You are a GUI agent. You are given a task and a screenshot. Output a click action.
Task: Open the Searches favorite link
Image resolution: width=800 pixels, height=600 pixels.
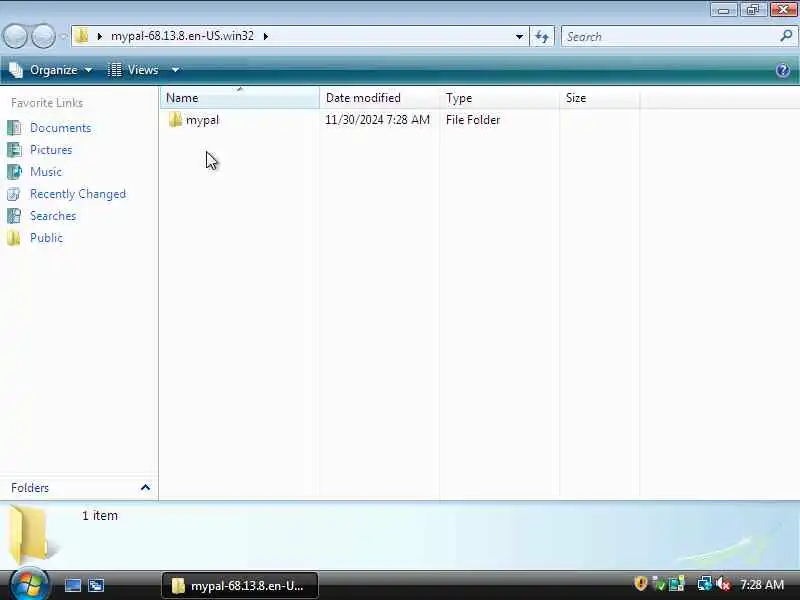click(x=53, y=216)
